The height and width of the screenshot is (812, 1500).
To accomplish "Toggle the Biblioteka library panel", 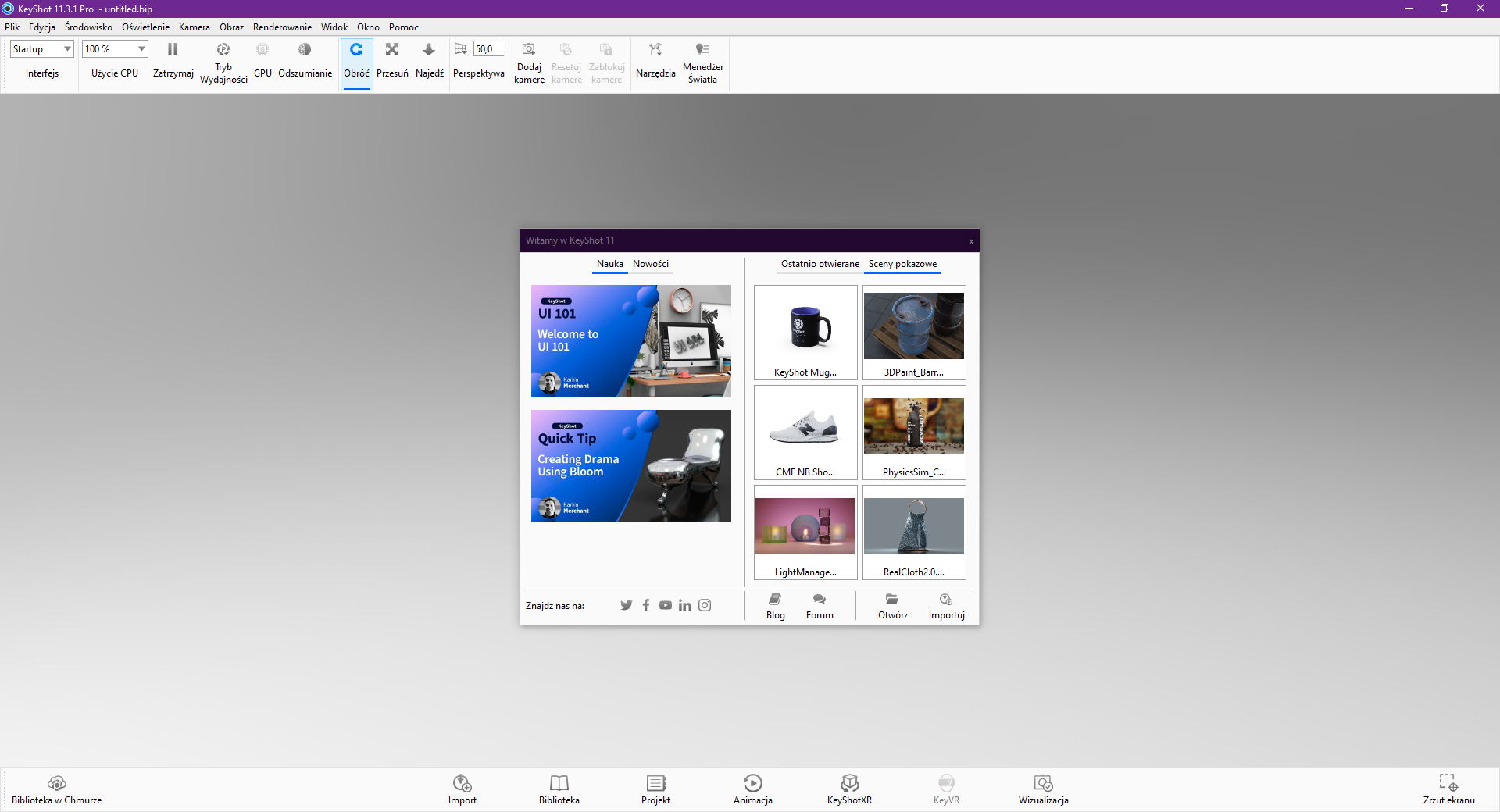I will coord(559,789).
